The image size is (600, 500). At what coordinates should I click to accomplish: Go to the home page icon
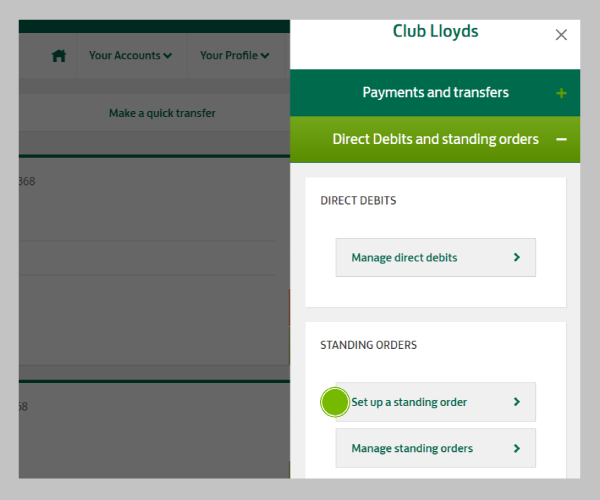[x=59, y=56]
